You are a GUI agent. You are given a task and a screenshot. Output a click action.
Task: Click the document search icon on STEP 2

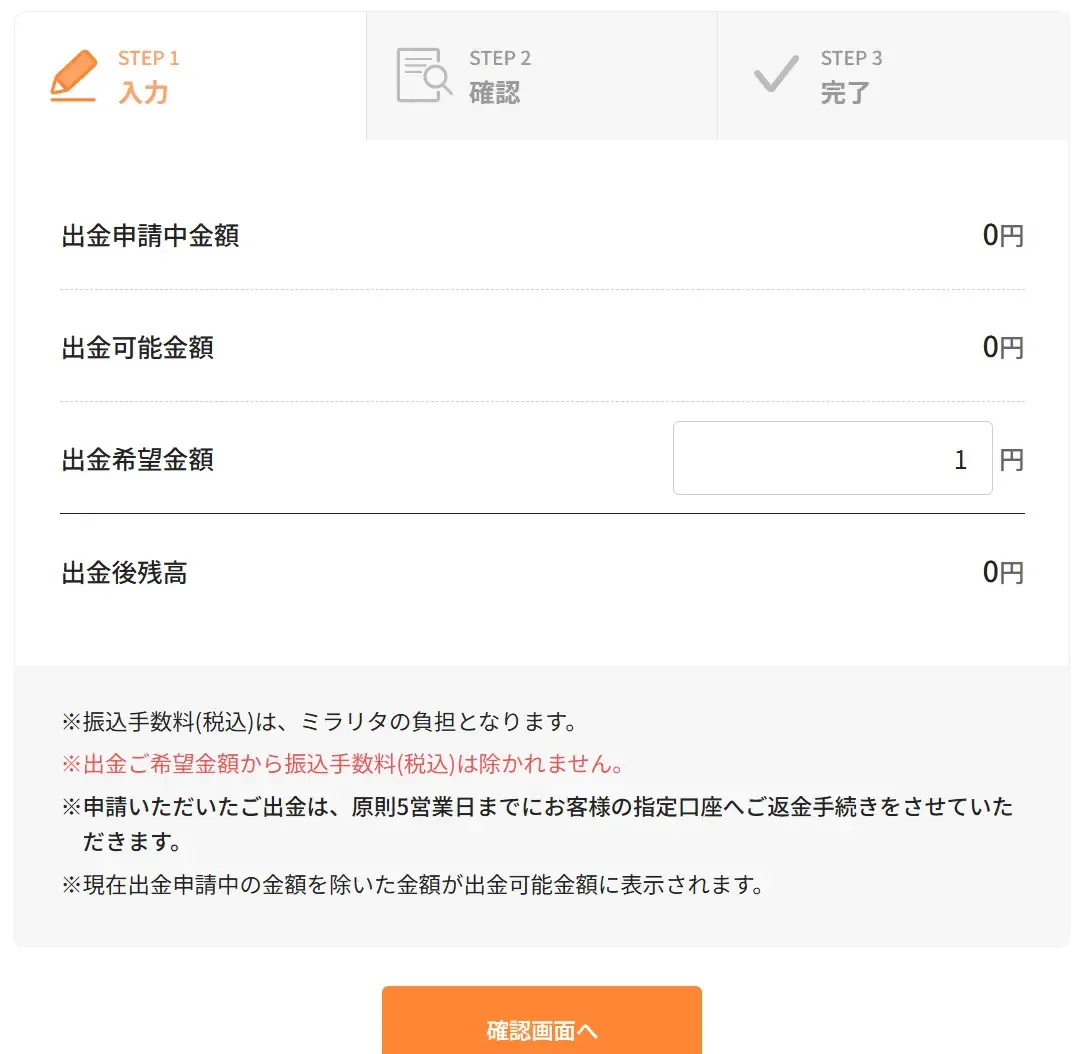423,74
